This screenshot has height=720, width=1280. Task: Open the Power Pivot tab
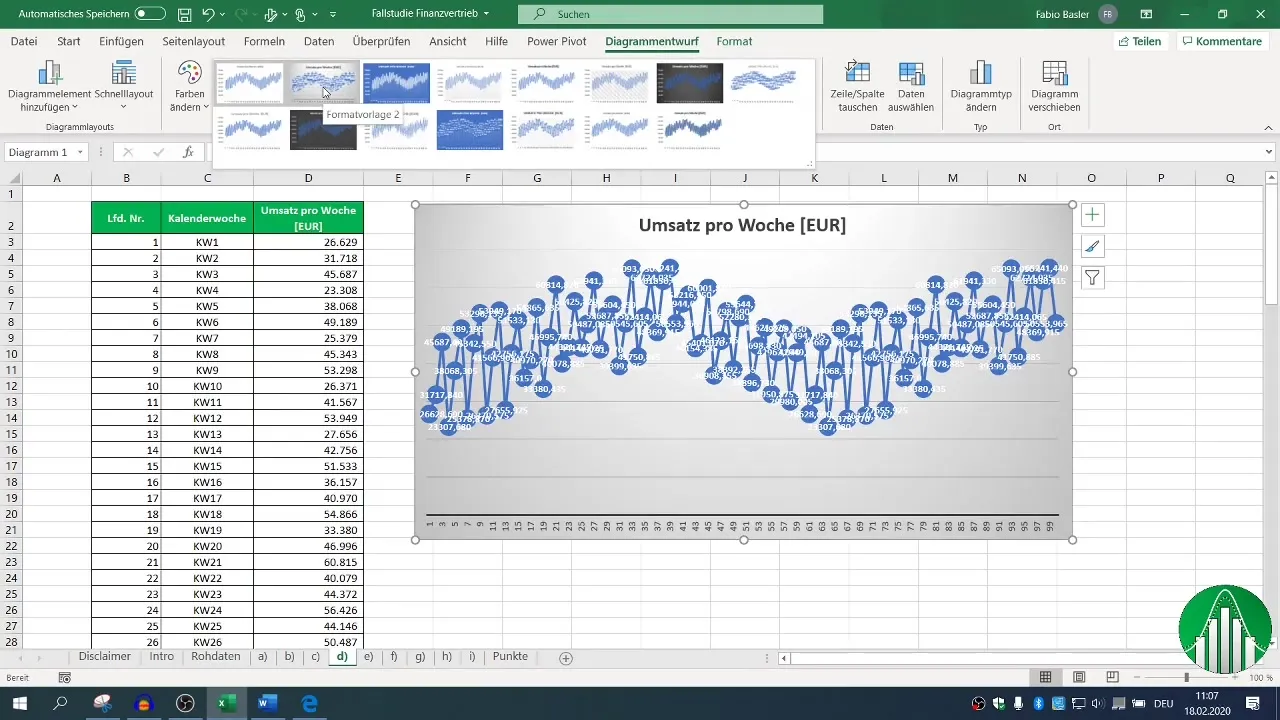pyautogui.click(x=558, y=42)
